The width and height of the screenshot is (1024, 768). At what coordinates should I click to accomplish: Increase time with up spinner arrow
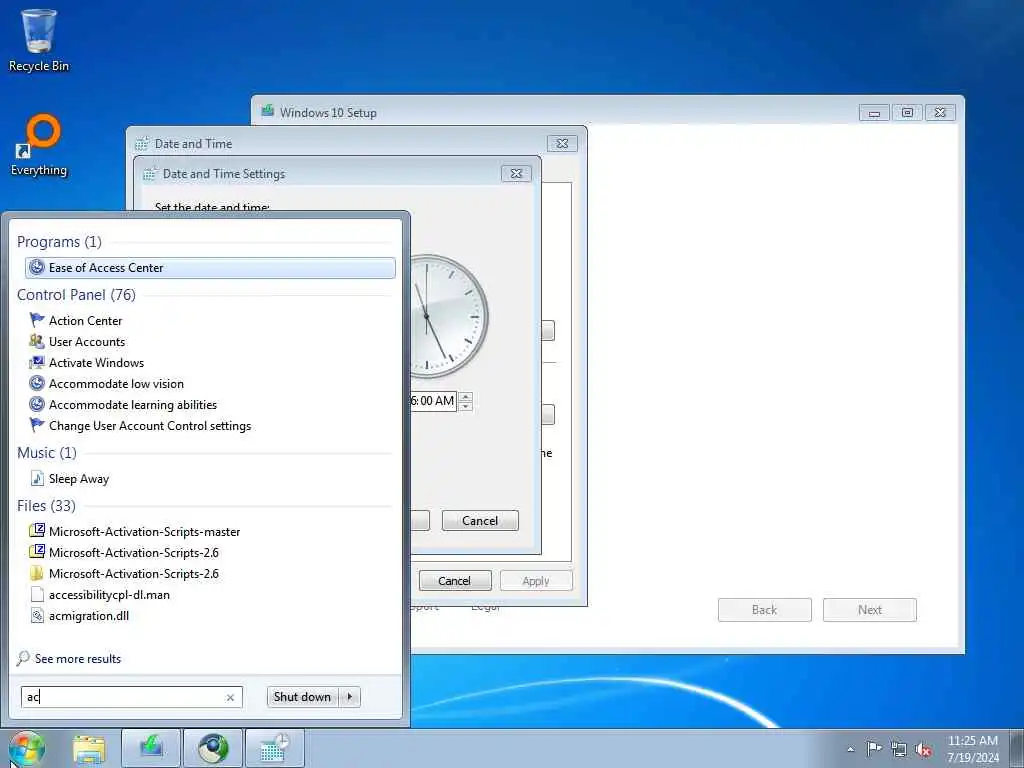click(x=466, y=396)
